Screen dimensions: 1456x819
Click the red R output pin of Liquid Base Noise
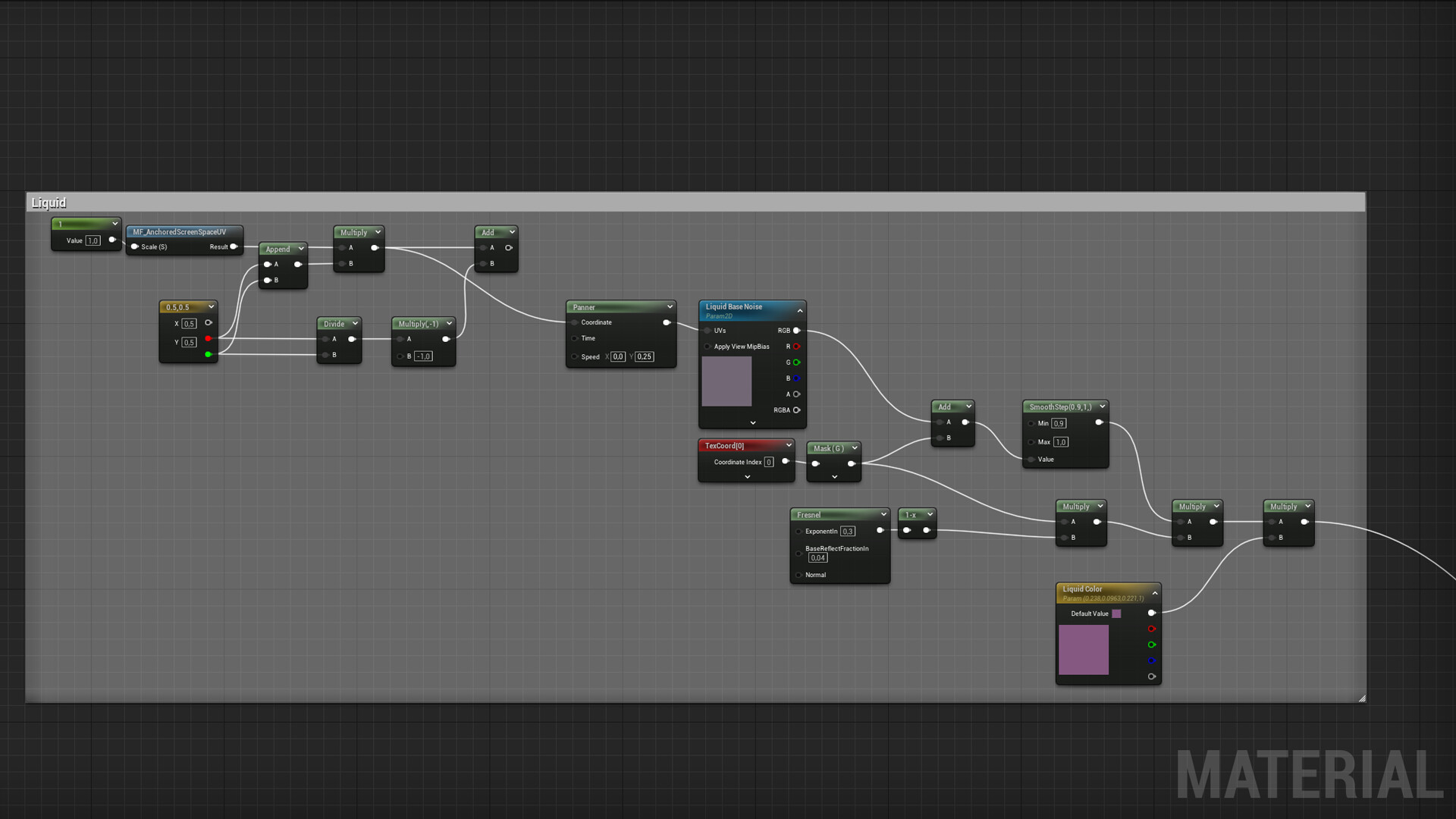(x=796, y=347)
